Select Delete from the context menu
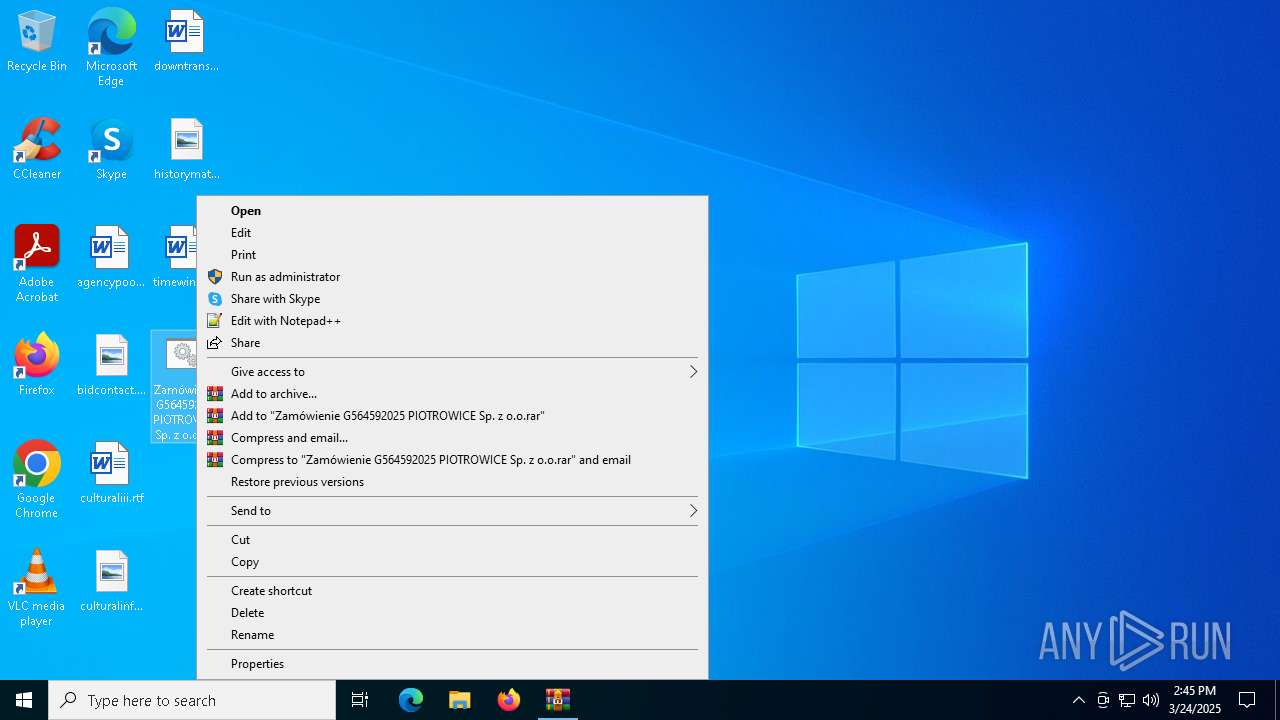Screen dimensions: 1280x720 (452, 613)
